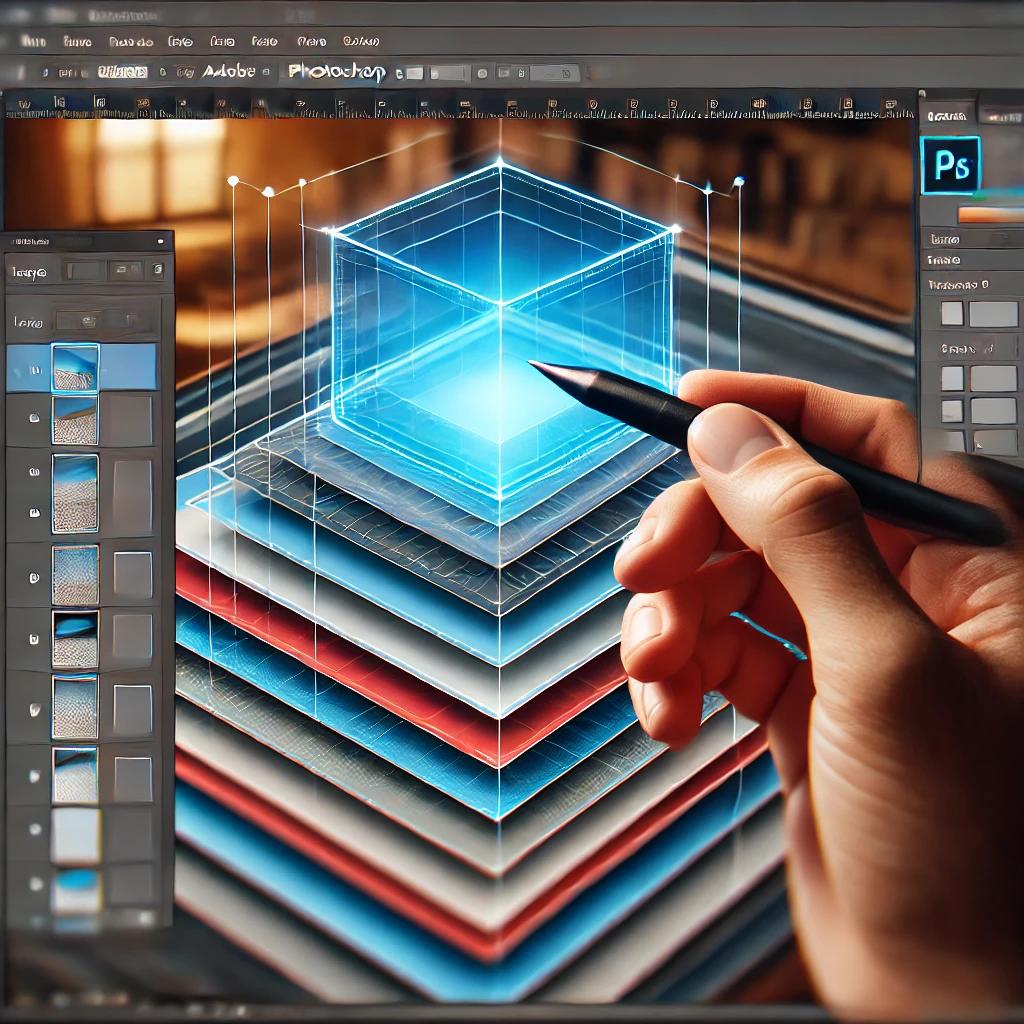
Task: Toggle visibility of the highlighted blue layer
Action: (36, 370)
